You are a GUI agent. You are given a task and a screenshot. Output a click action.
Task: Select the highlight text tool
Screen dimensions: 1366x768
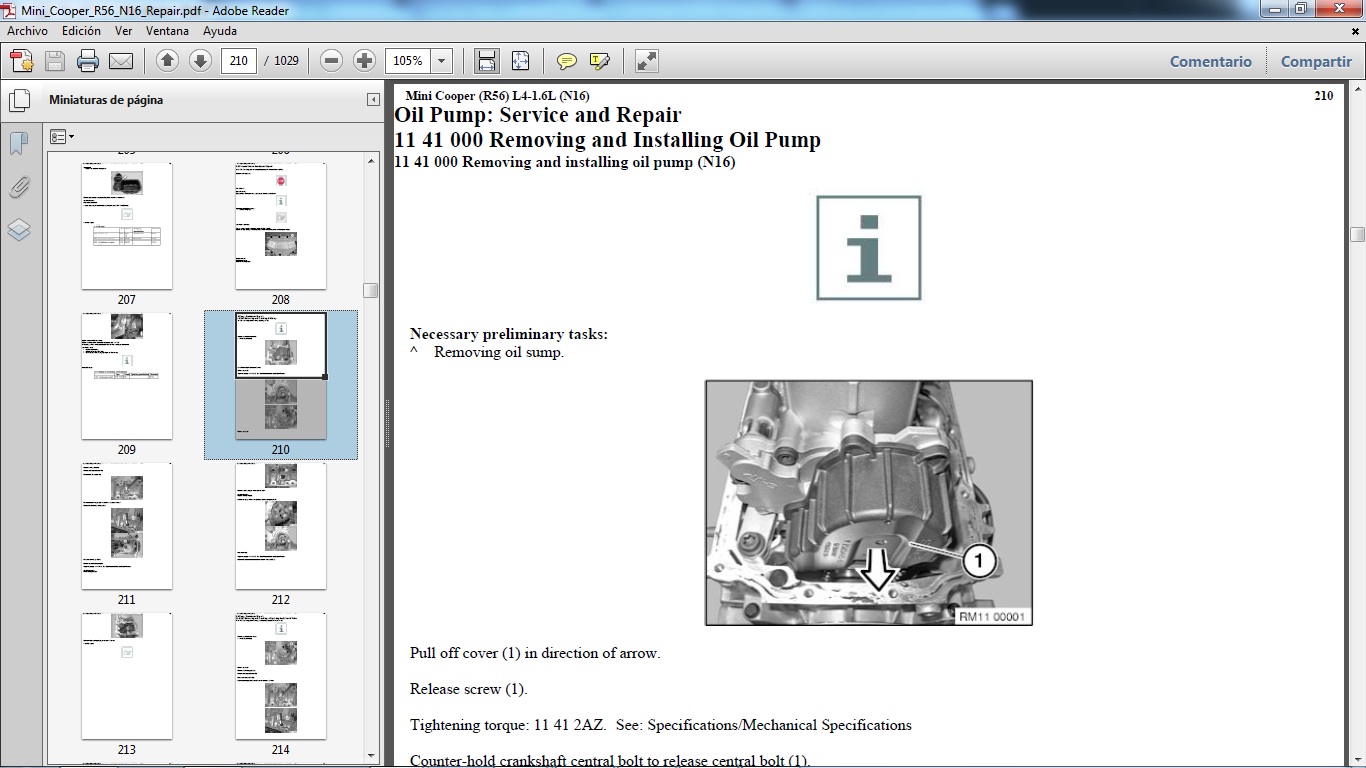coord(600,61)
